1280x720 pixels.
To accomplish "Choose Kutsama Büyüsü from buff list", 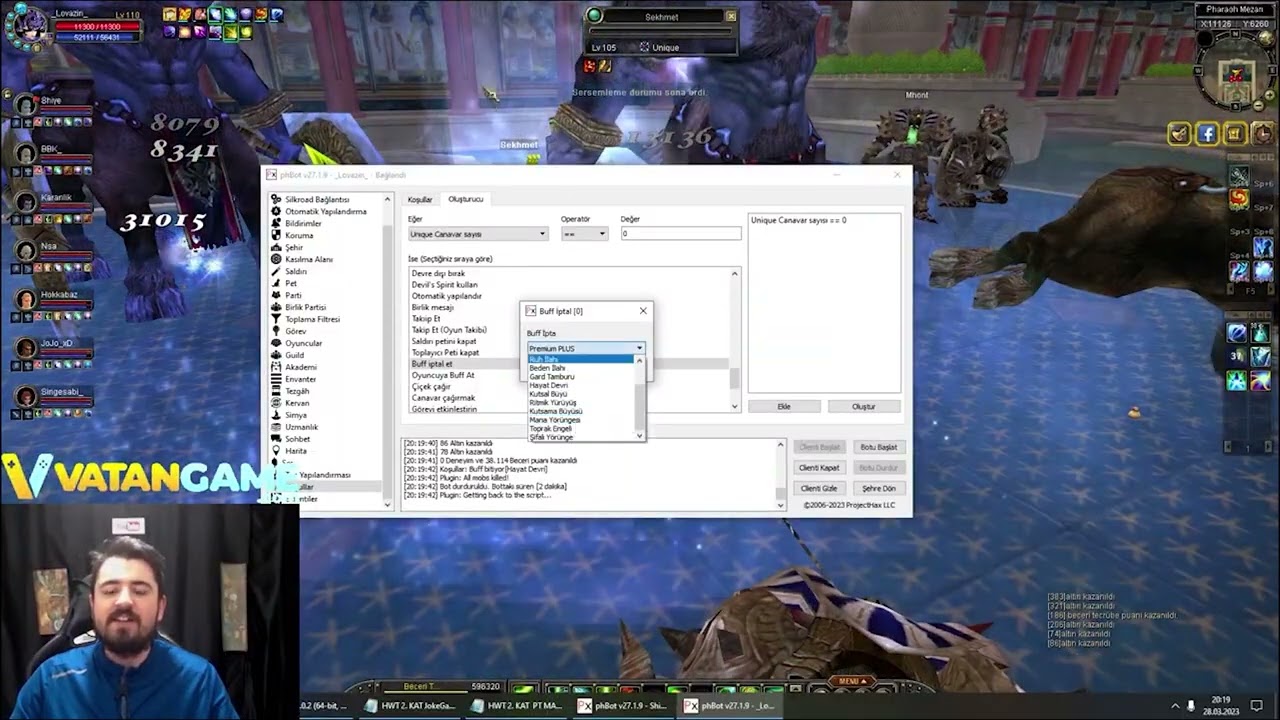I will tap(581, 411).
